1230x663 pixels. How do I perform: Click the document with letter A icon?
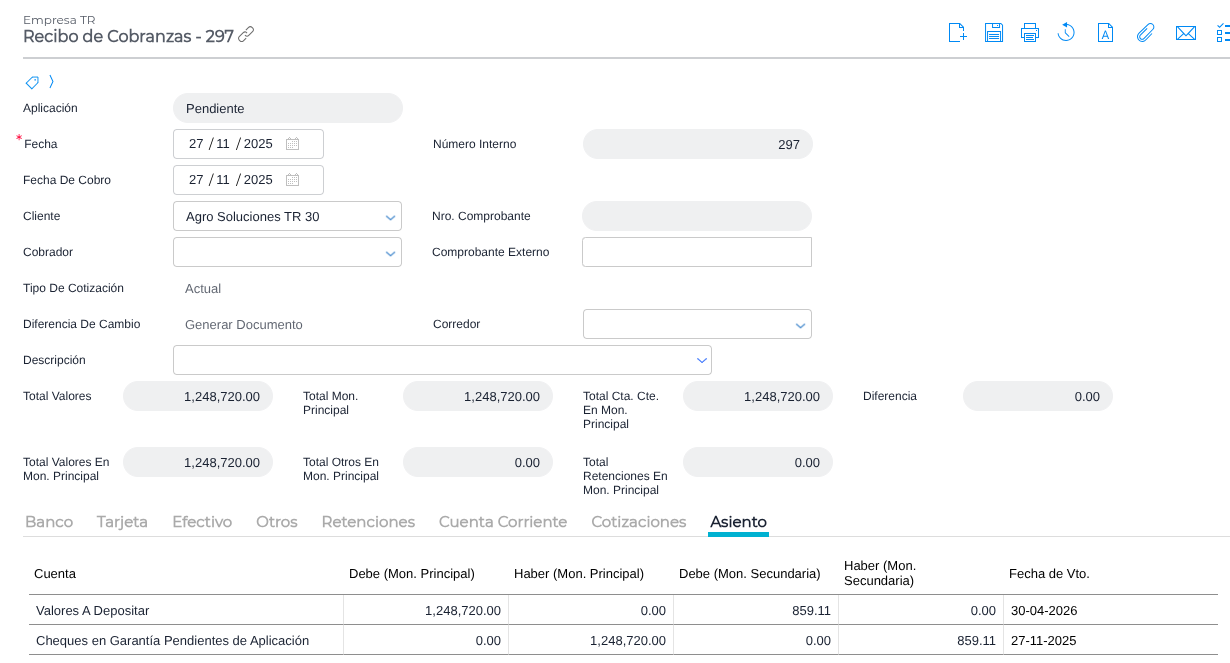click(x=1105, y=33)
